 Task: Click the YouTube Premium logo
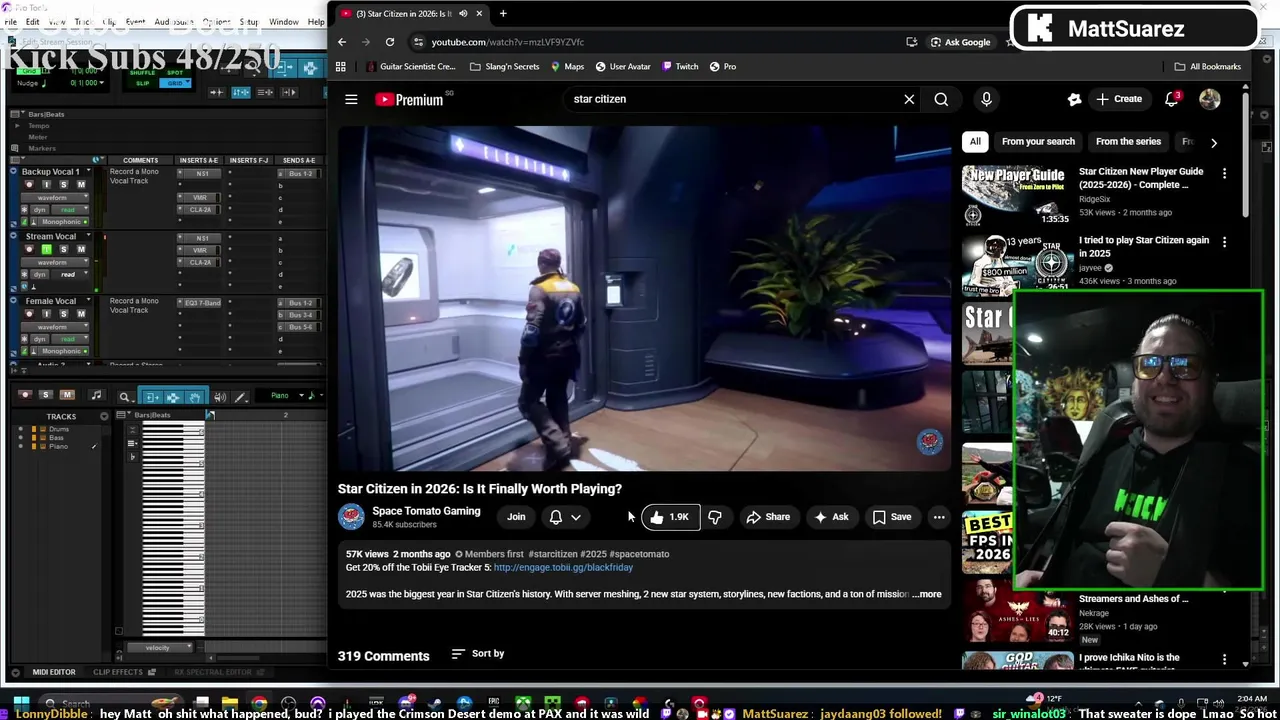pyautogui.click(x=409, y=99)
